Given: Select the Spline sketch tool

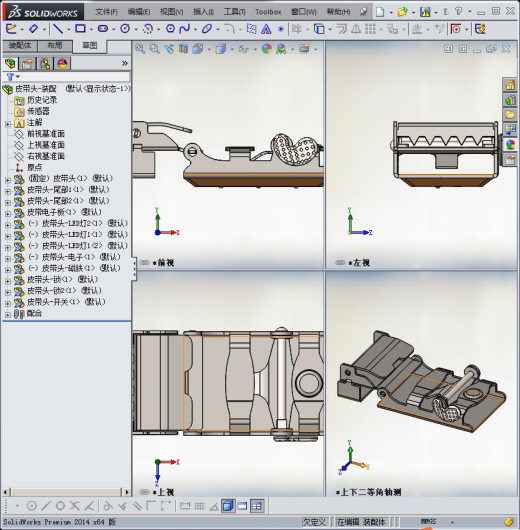Looking at the screenshot, I should [185, 29].
